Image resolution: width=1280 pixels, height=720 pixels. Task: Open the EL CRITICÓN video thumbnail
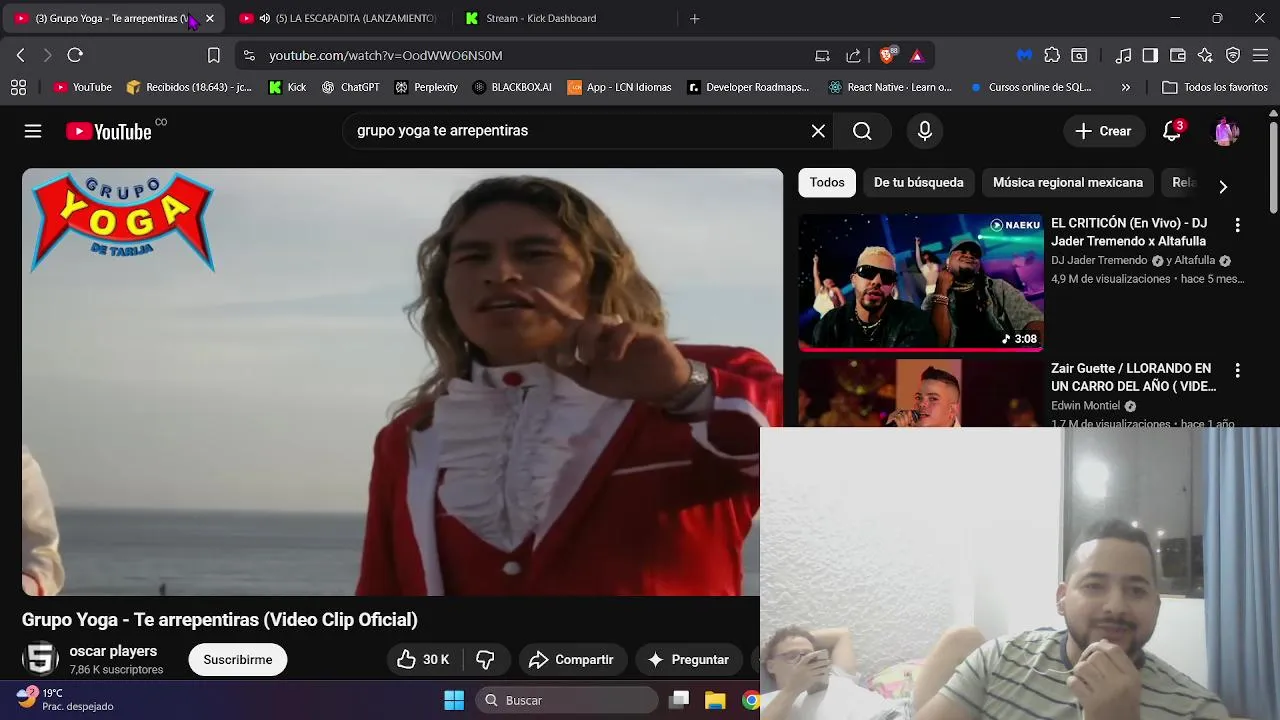click(920, 282)
